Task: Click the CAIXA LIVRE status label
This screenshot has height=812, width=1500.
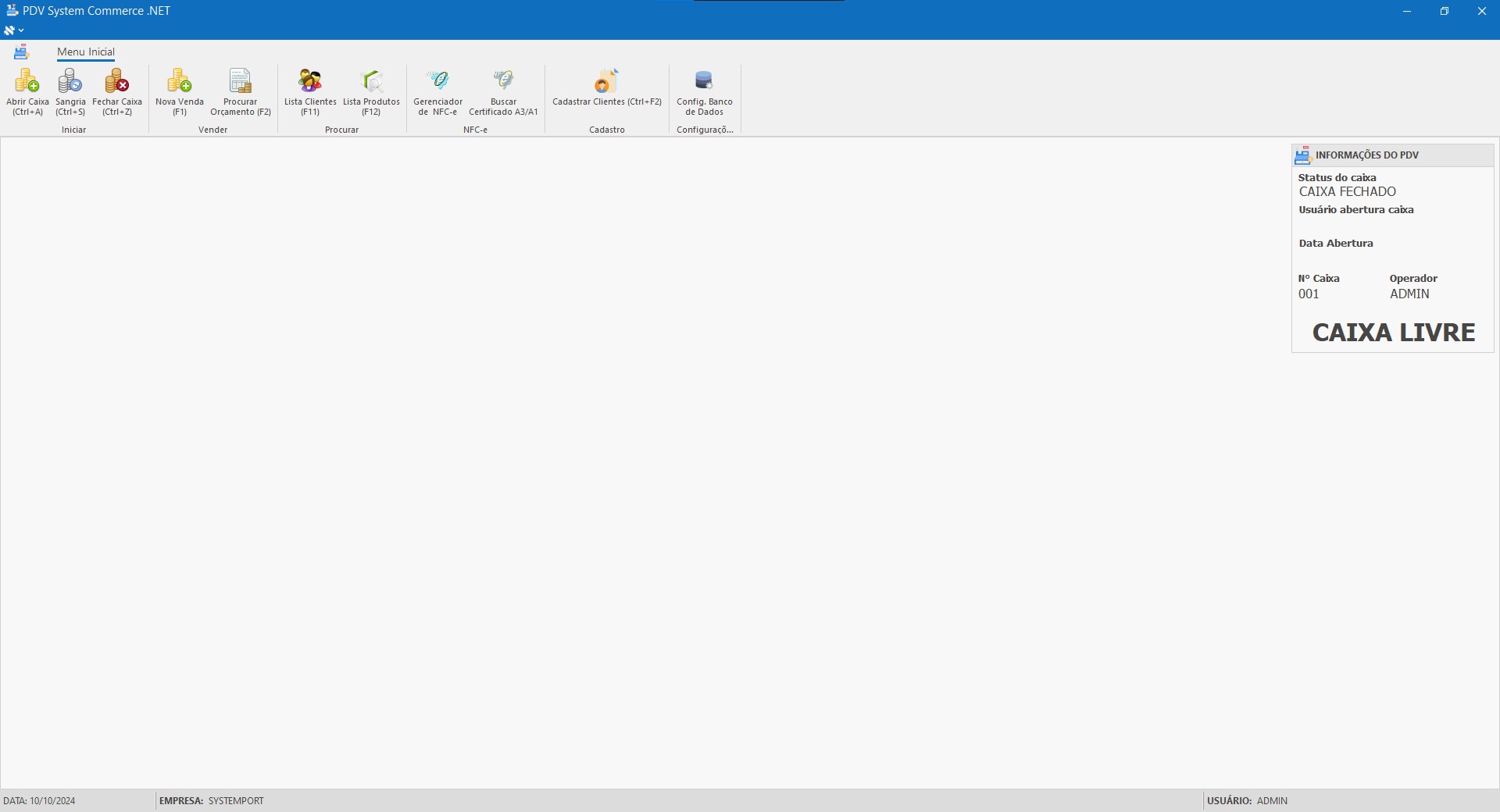Action: click(x=1394, y=333)
